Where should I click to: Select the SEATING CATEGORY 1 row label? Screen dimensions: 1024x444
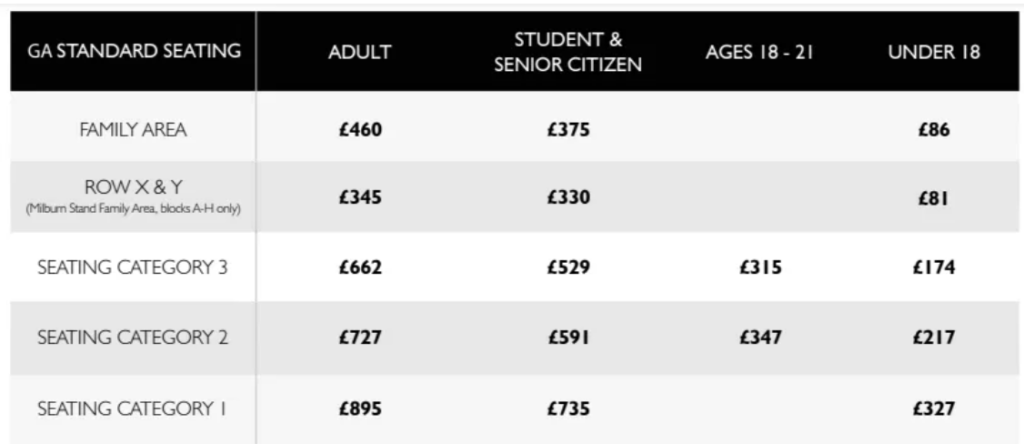point(133,409)
